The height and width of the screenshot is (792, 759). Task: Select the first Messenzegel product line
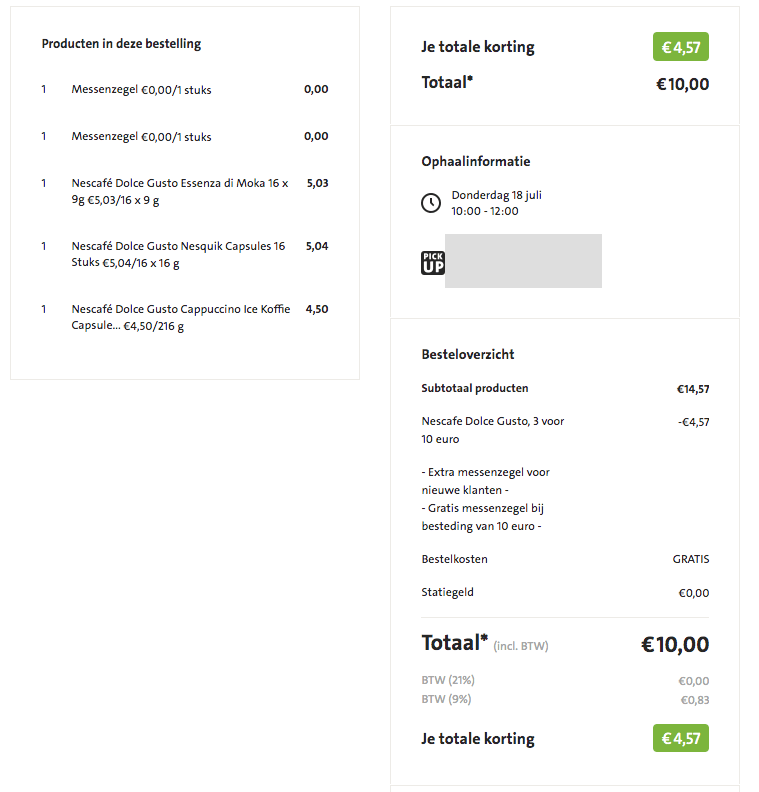pyautogui.click(x=185, y=89)
